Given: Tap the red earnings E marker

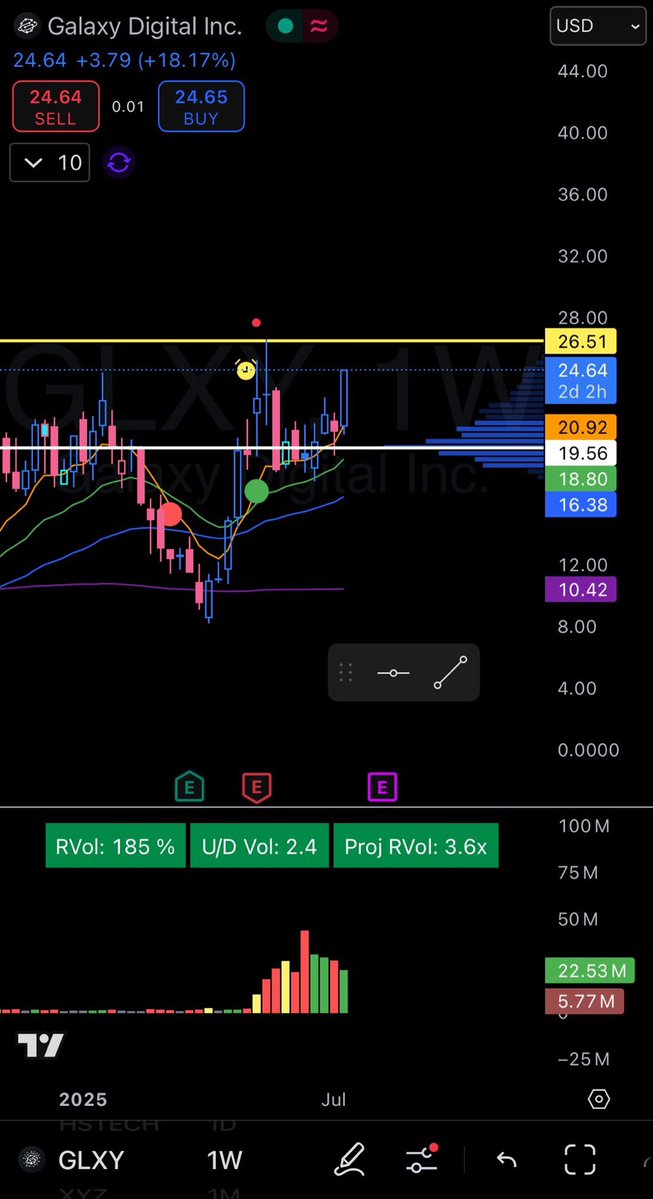Looking at the screenshot, I should pos(257,786).
